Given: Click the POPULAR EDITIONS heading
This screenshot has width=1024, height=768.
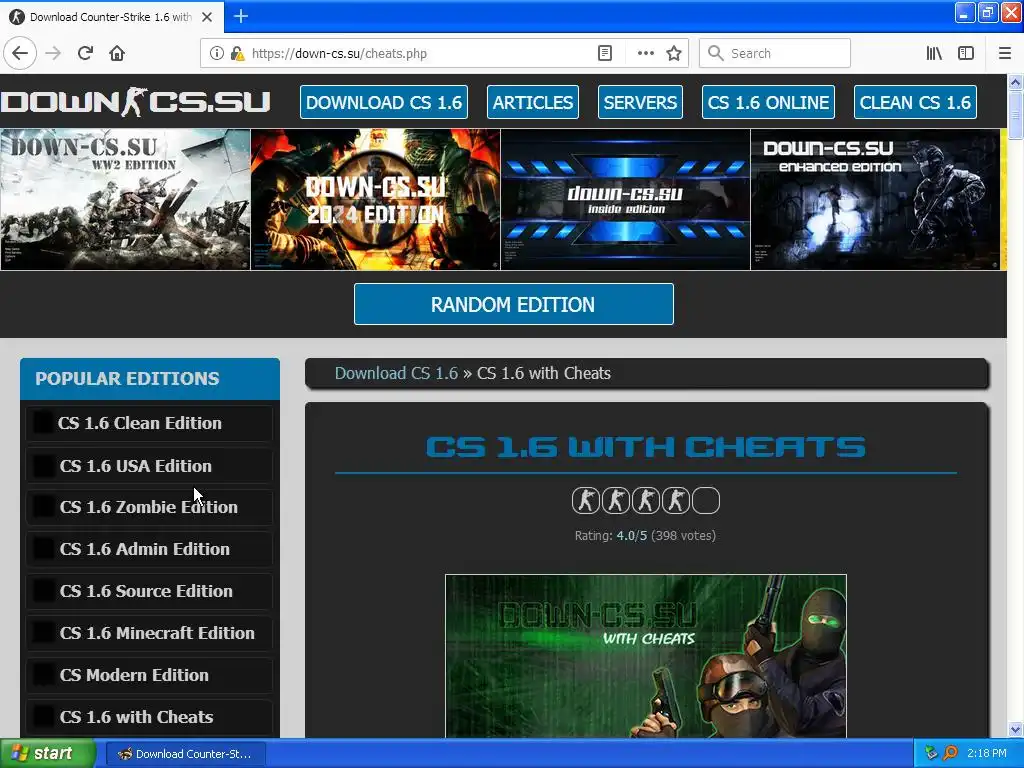Looking at the screenshot, I should click(127, 379).
